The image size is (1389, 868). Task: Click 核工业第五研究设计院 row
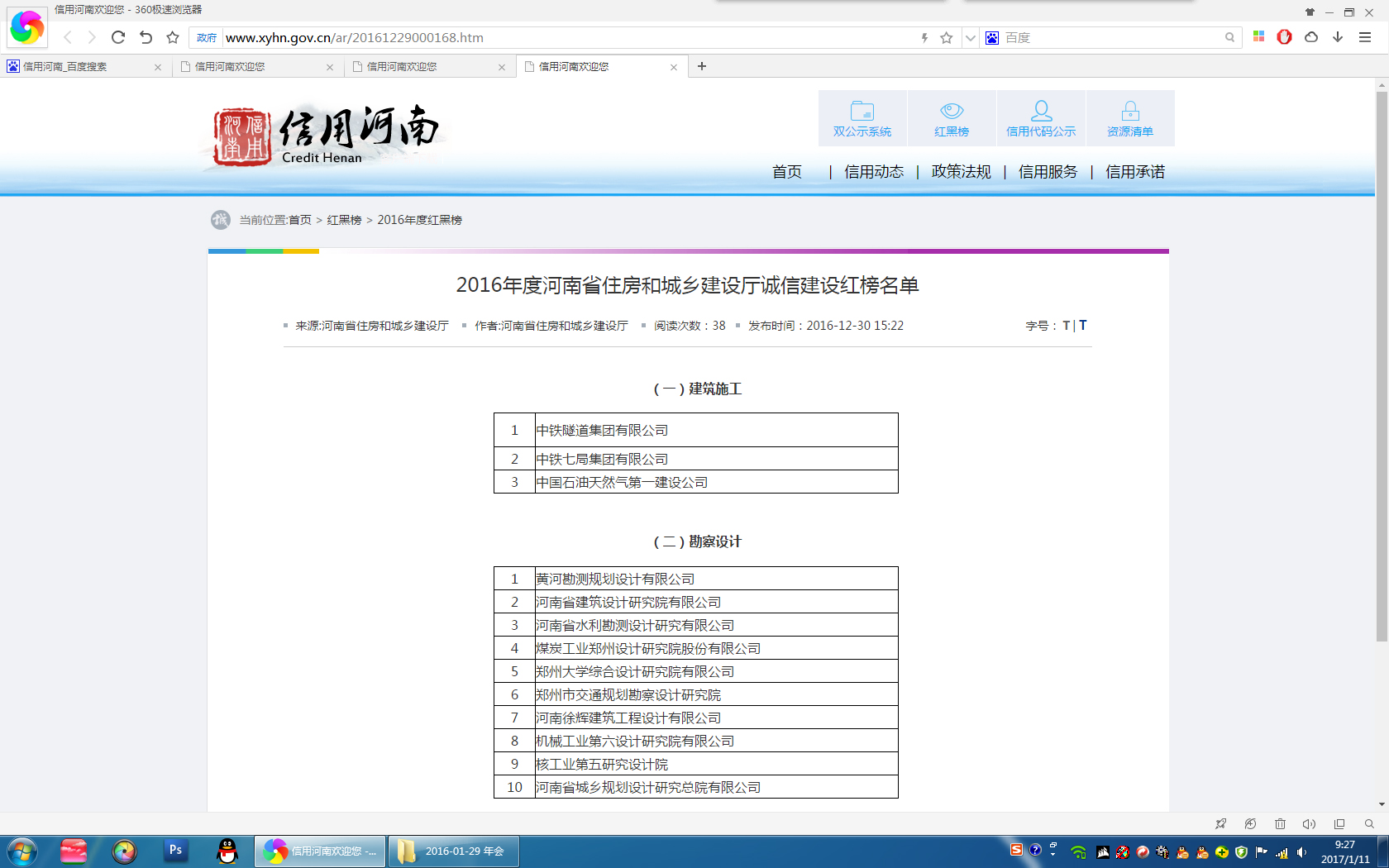click(x=696, y=764)
